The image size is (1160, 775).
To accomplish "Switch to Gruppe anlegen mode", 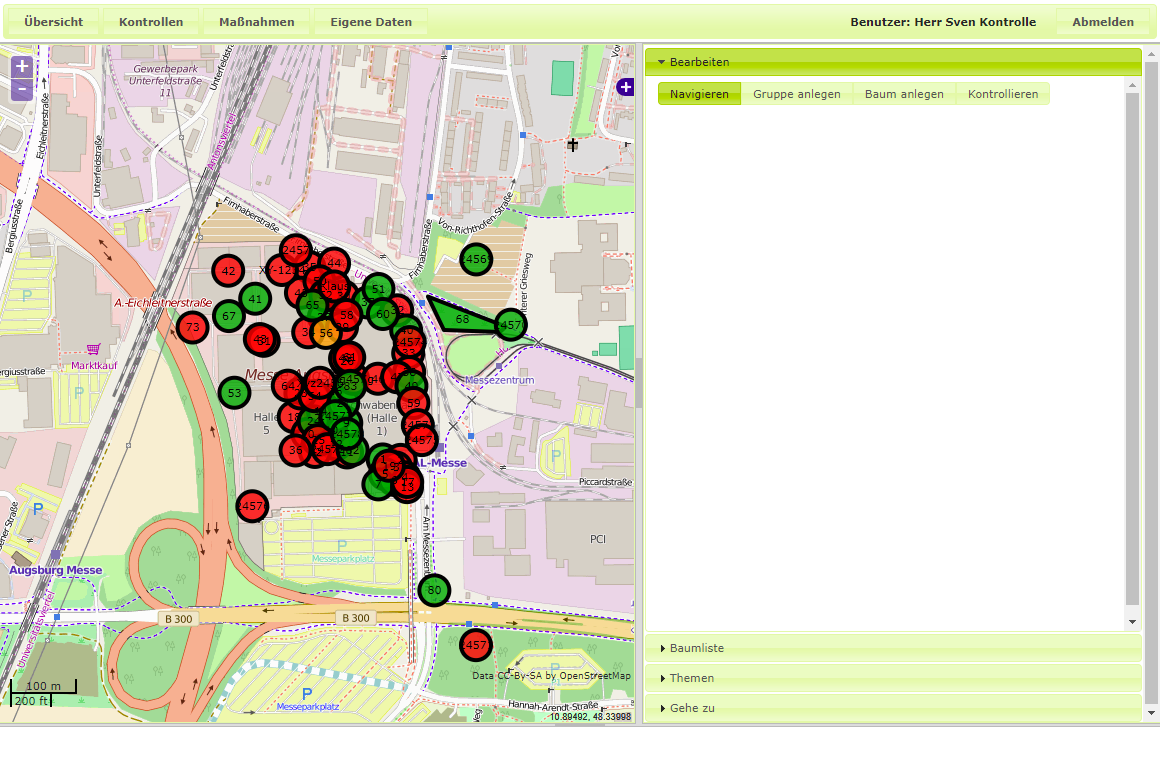I will click(x=796, y=94).
